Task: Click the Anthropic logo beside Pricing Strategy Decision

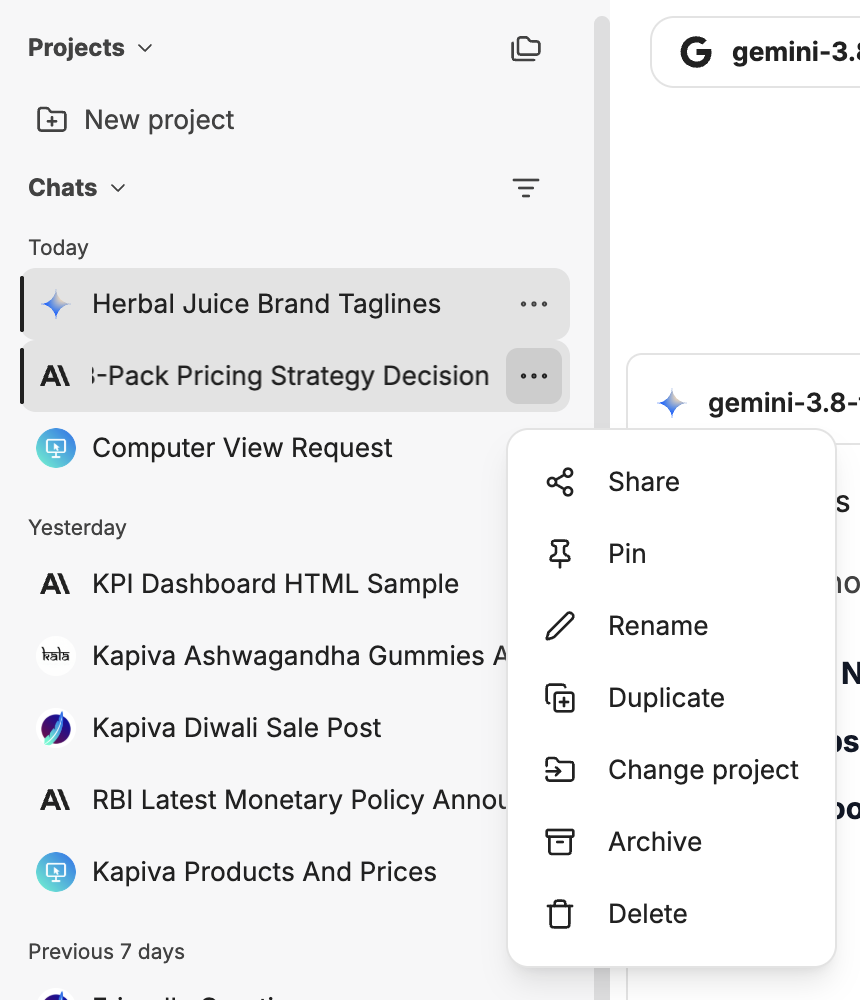Action: click(x=56, y=376)
